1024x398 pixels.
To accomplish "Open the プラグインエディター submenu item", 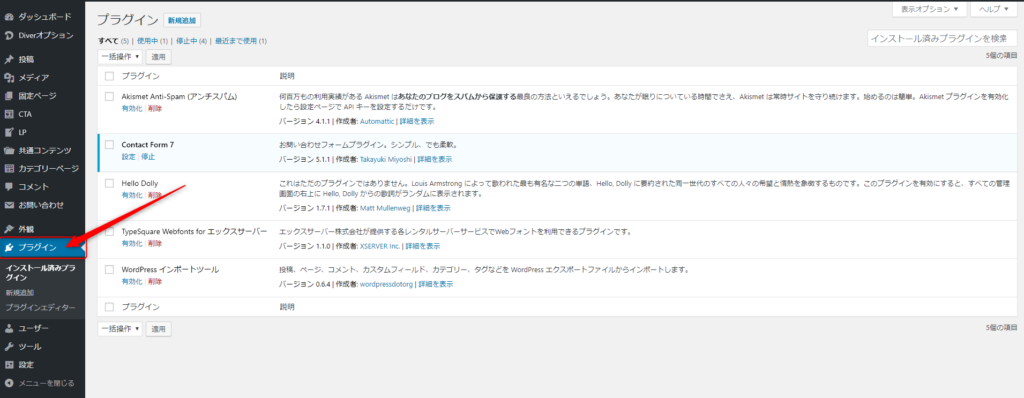I will (x=40, y=307).
